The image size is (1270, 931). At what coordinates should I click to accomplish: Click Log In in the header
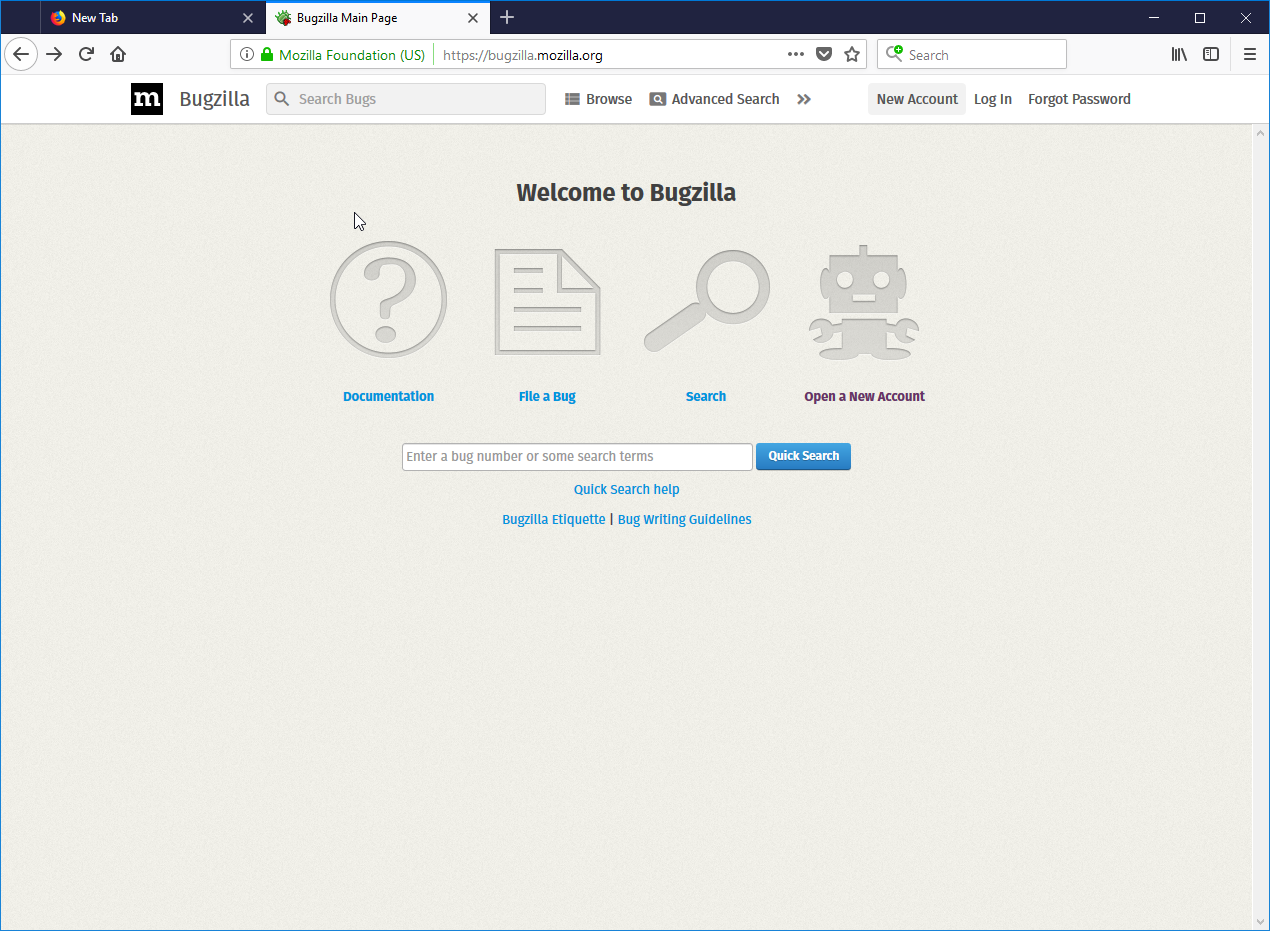click(x=993, y=99)
